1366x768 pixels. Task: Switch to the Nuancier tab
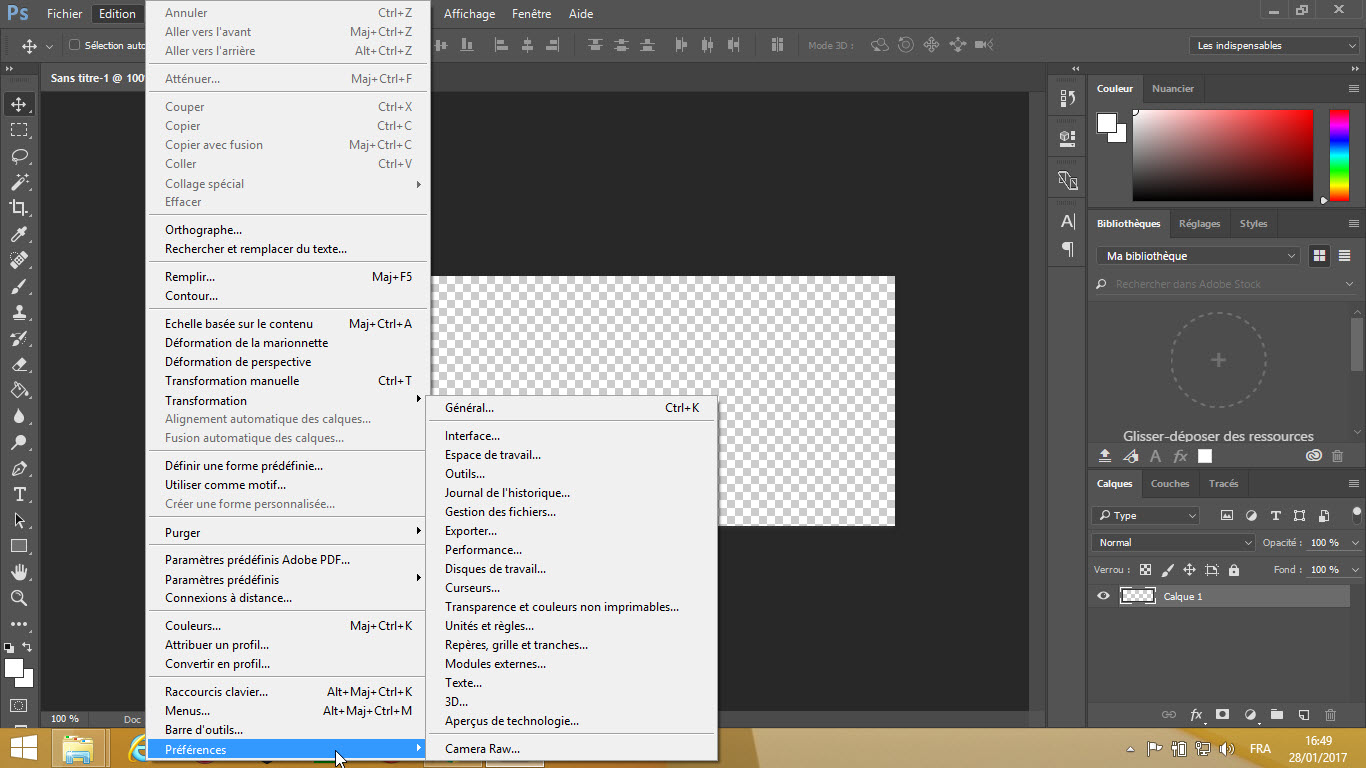(x=1173, y=89)
